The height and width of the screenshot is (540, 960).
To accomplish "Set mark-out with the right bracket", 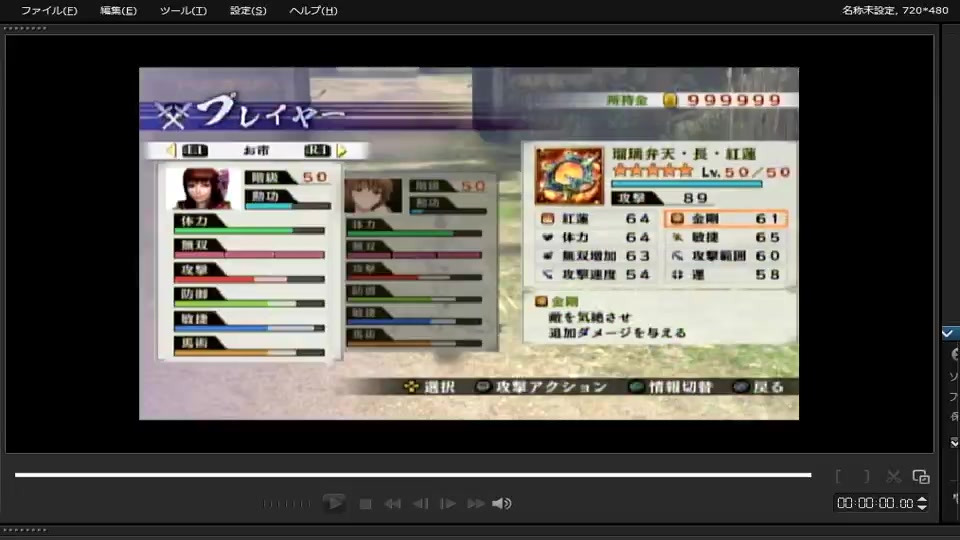I will [x=866, y=476].
